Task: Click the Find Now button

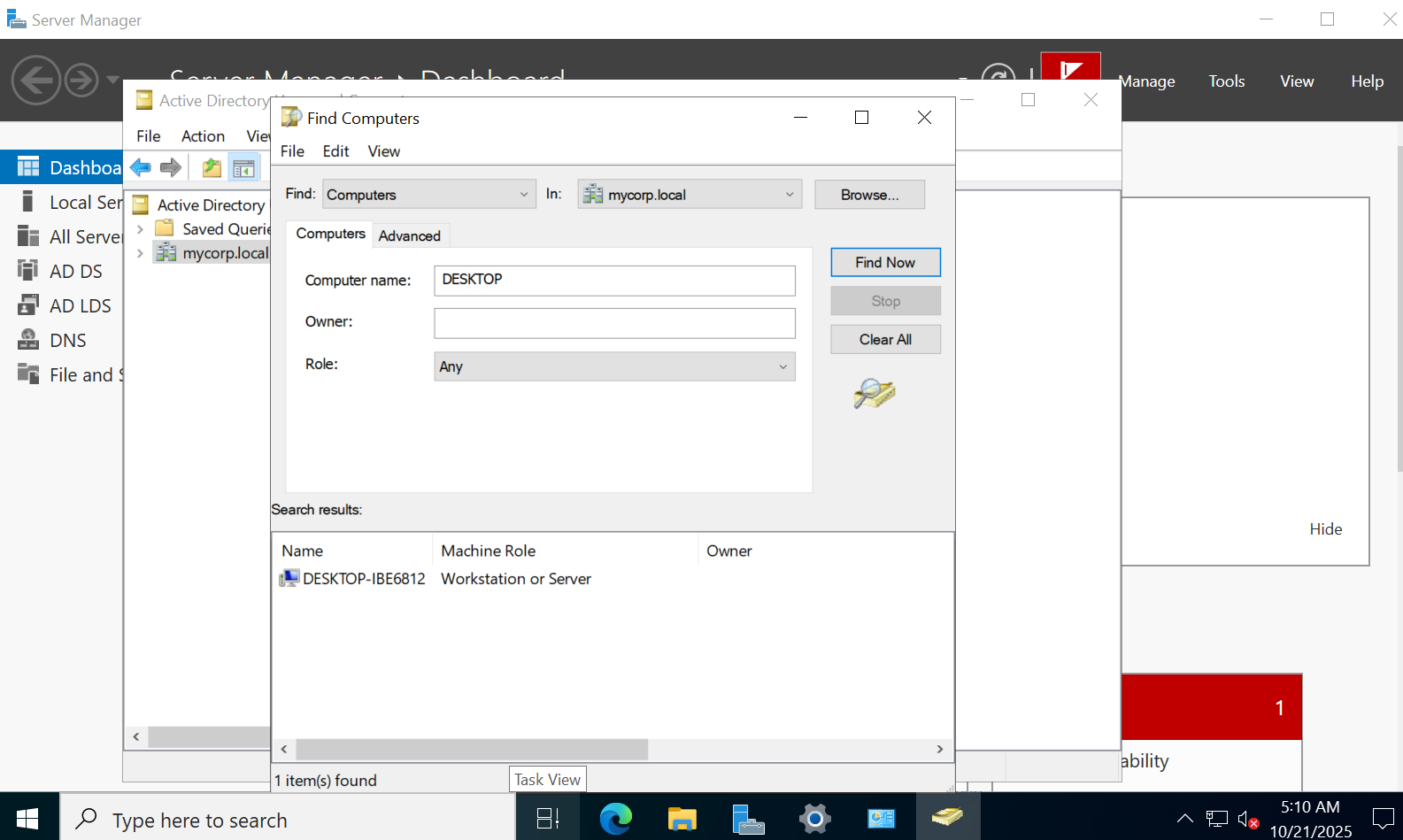Action: tap(884, 263)
